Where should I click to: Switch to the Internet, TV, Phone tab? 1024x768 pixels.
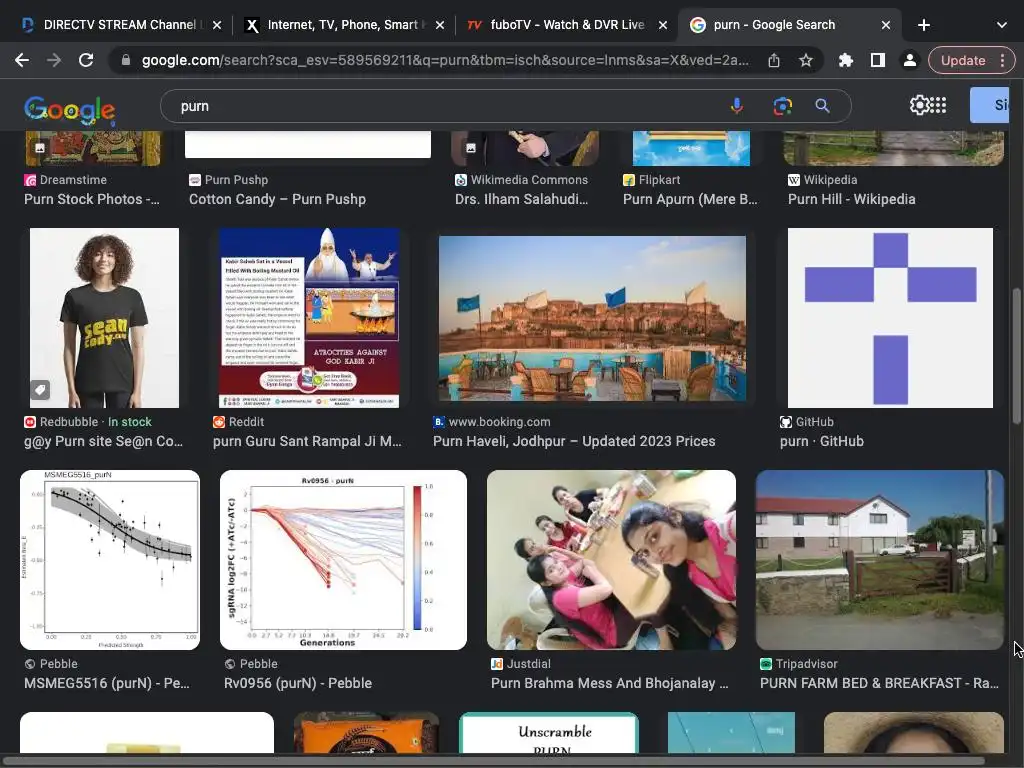point(344,25)
